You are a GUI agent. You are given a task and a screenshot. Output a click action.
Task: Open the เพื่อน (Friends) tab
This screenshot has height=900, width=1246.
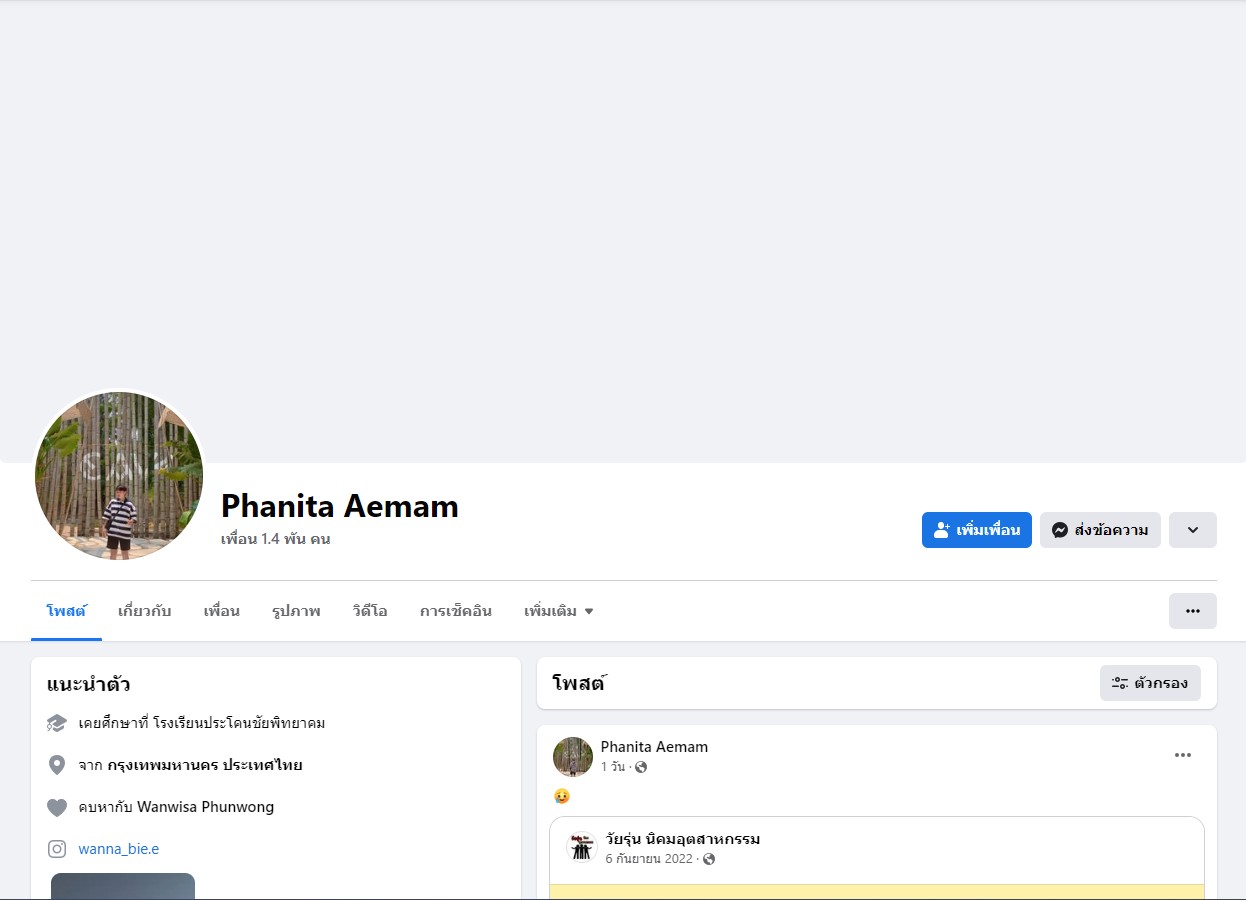click(x=222, y=611)
